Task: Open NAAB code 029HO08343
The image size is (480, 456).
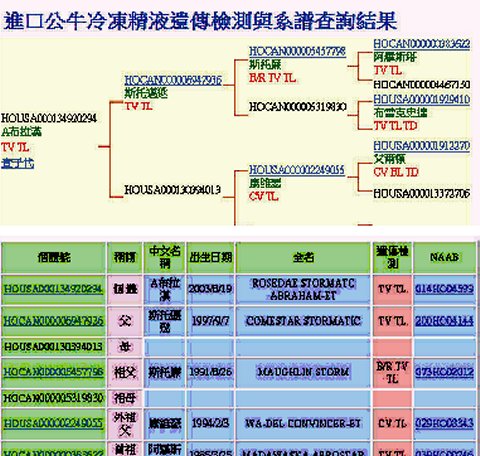Action: point(444,423)
